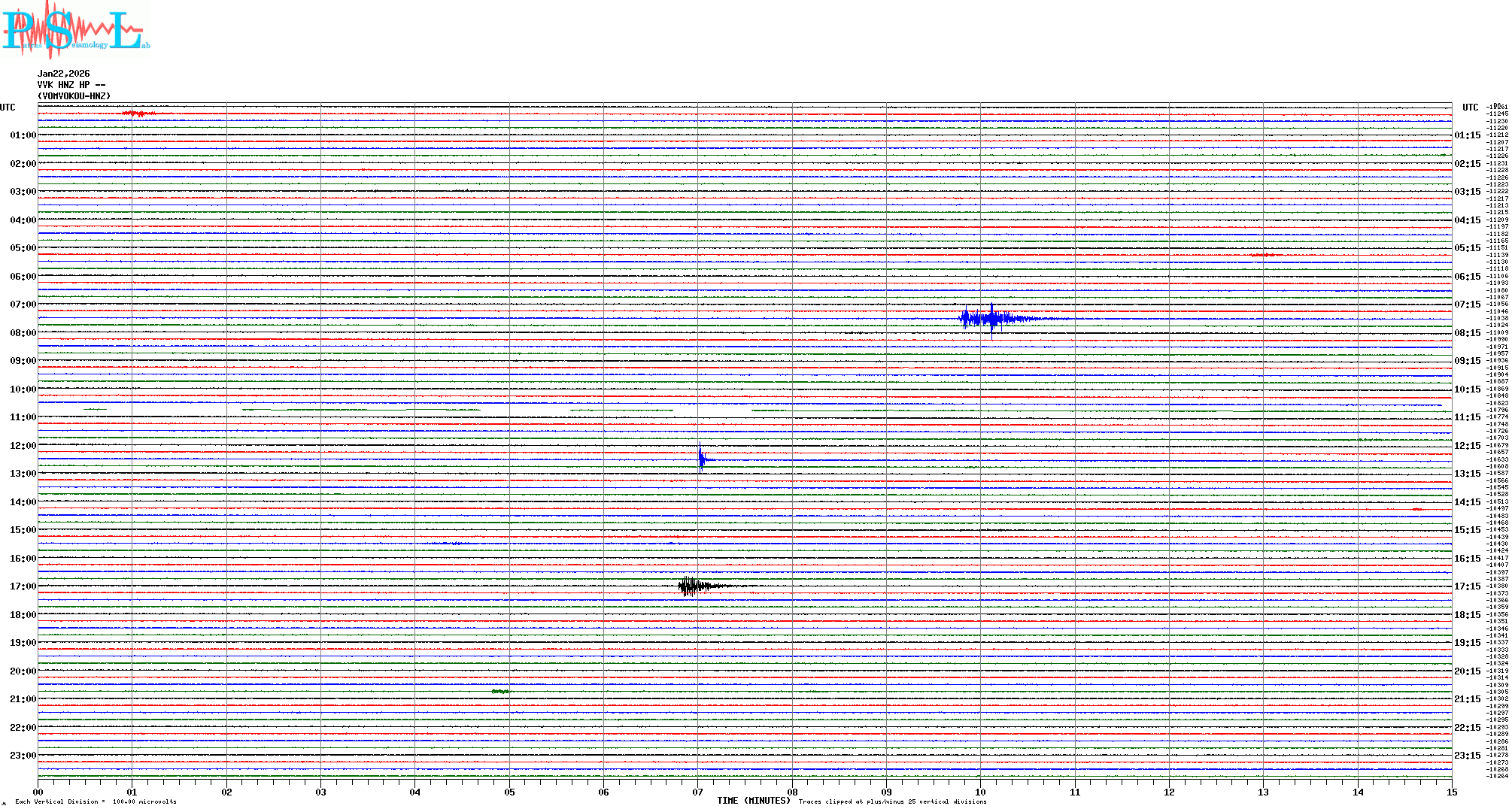The image size is (1512, 812).
Task: Click the PSL seismology lab logo
Action: click(x=75, y=30)
